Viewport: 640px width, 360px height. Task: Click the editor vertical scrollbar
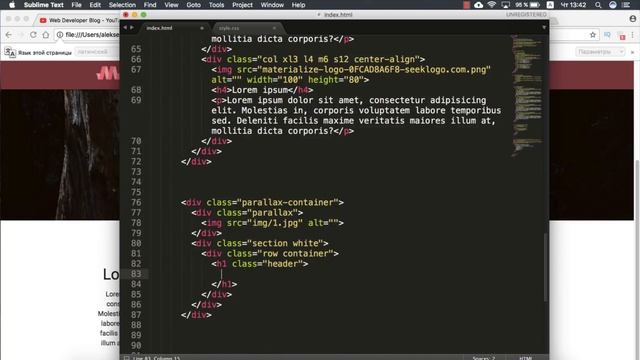tap(546, 267)
